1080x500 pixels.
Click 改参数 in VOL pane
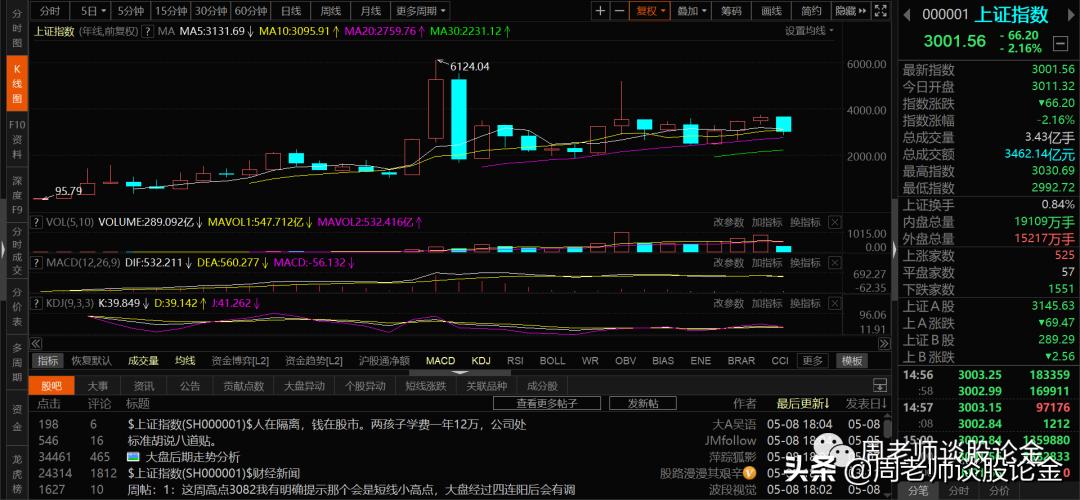coord(728,222)
